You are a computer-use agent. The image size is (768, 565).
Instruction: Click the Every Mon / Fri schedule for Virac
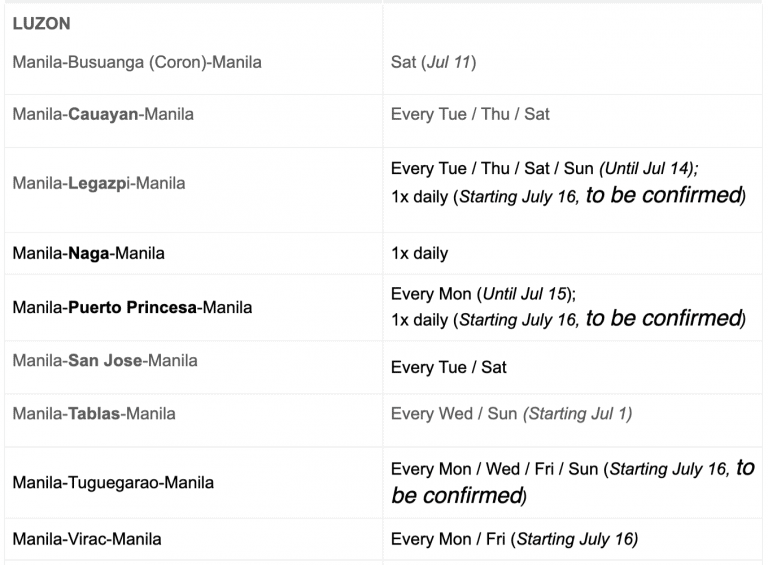point(514,539)
